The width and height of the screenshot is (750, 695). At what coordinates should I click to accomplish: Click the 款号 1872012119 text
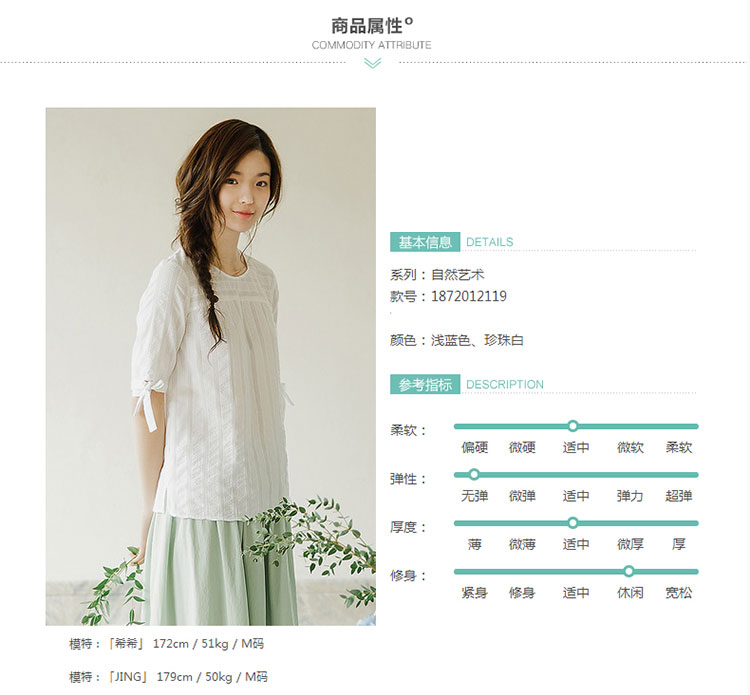tap(448, 297)
